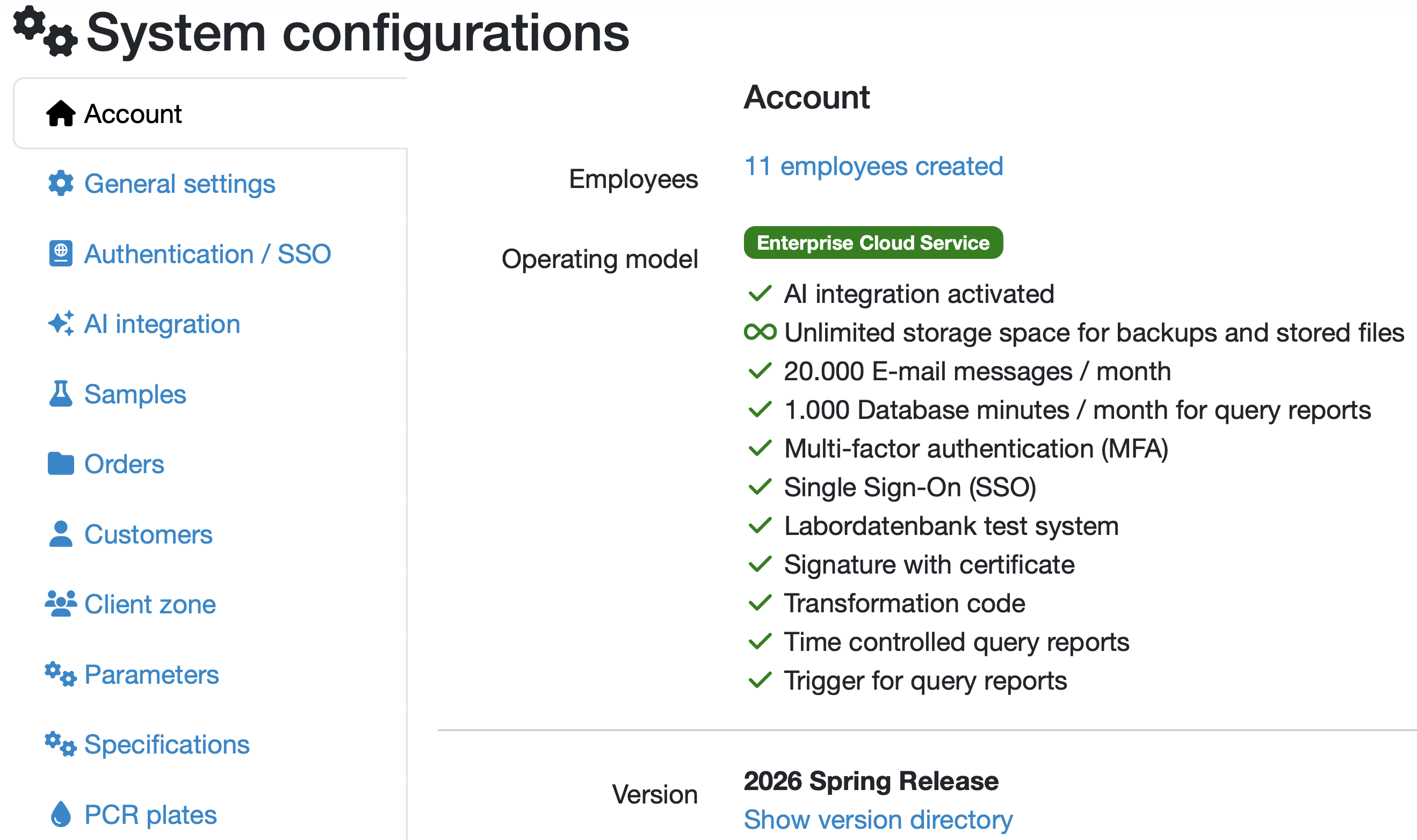Click the Enterprise Cloud Service badge

point(873,243)
